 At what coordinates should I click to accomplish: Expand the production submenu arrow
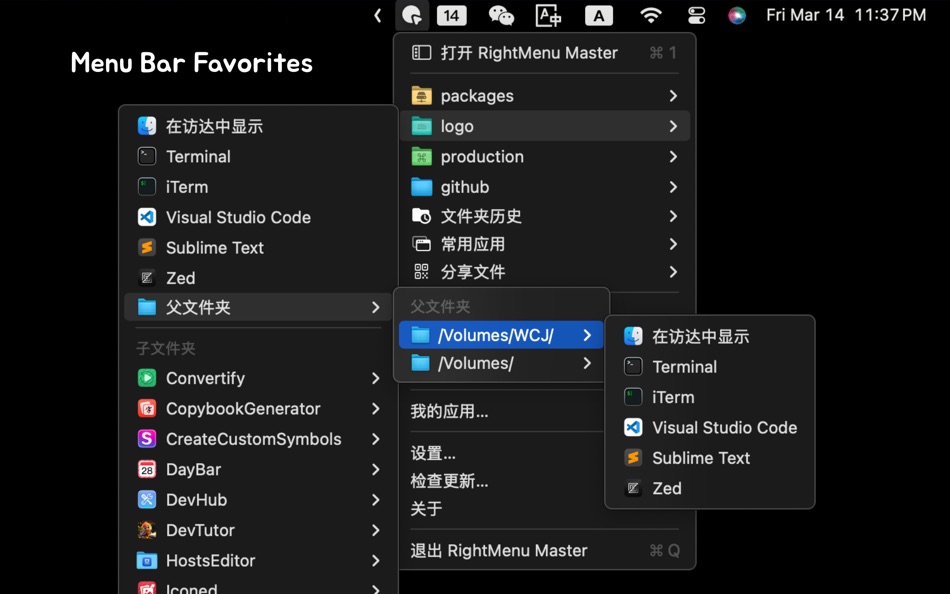click(673, 156)
